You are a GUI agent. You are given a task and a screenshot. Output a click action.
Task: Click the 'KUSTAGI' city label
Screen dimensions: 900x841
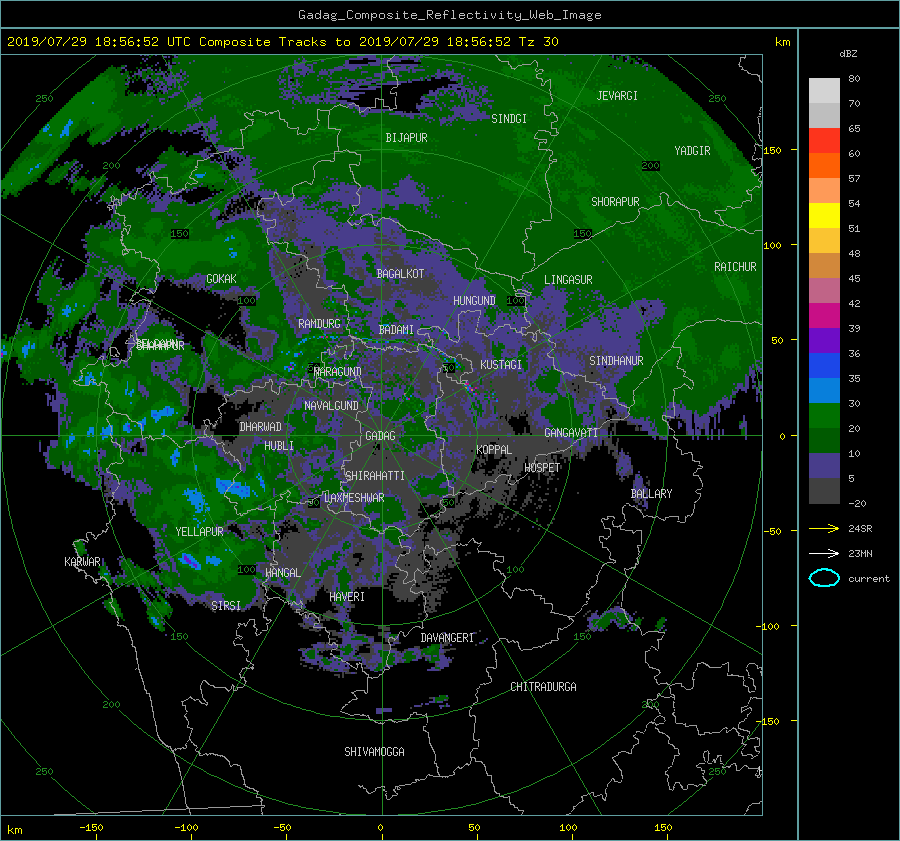501,365
